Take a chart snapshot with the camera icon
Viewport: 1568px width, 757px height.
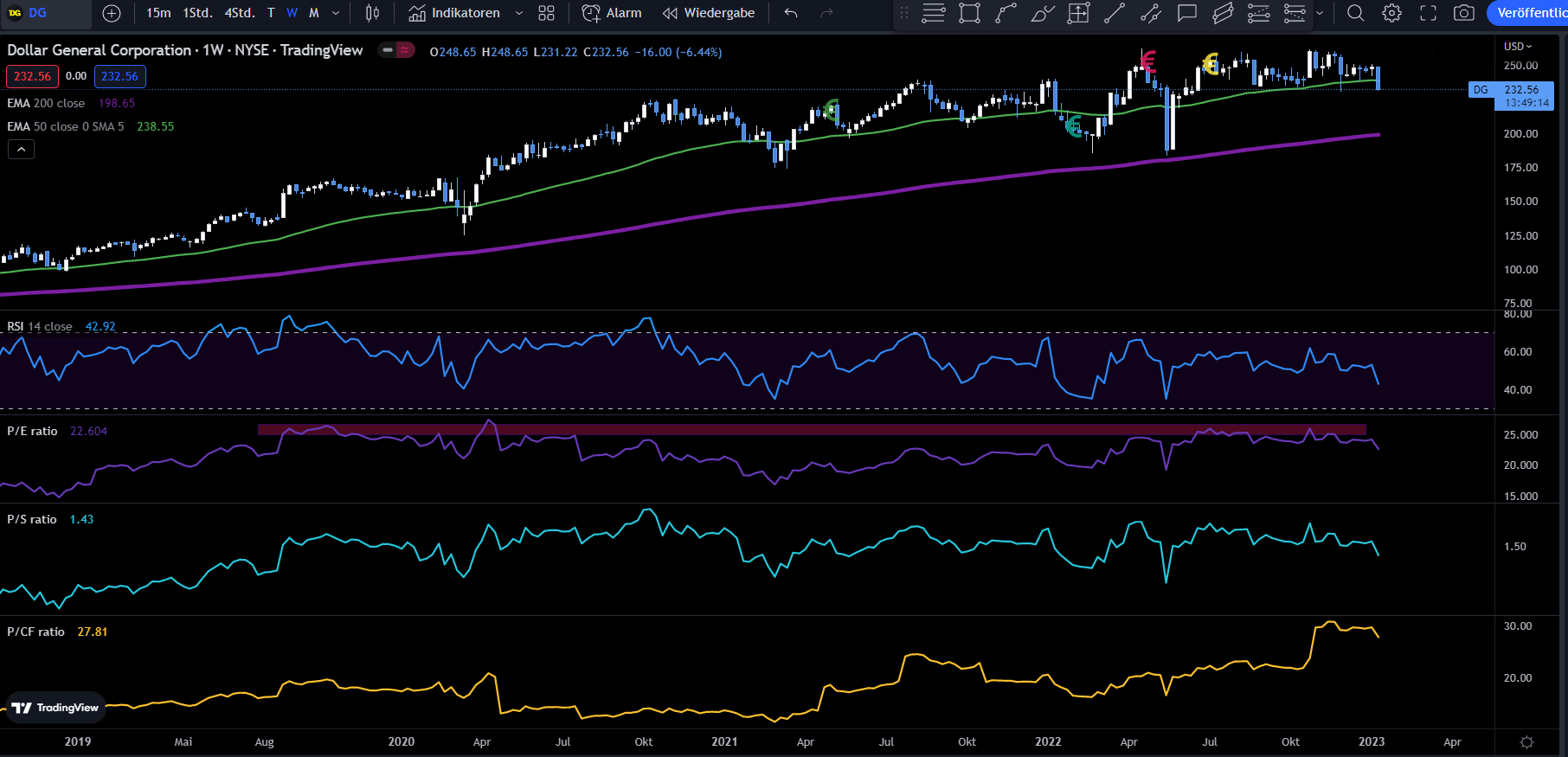[1464, 13]
